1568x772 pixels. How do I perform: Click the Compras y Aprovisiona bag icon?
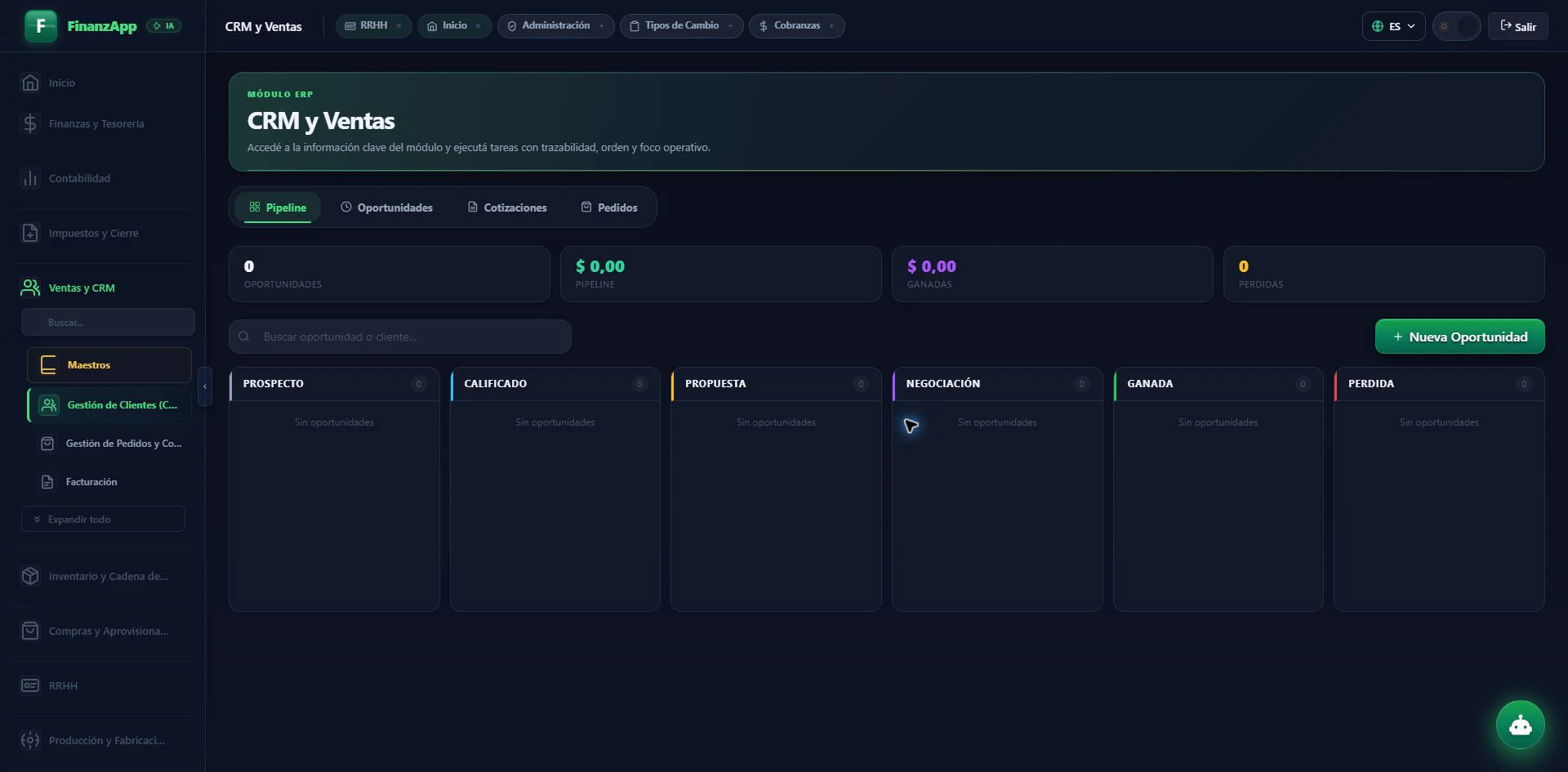(x=30, y=631)
